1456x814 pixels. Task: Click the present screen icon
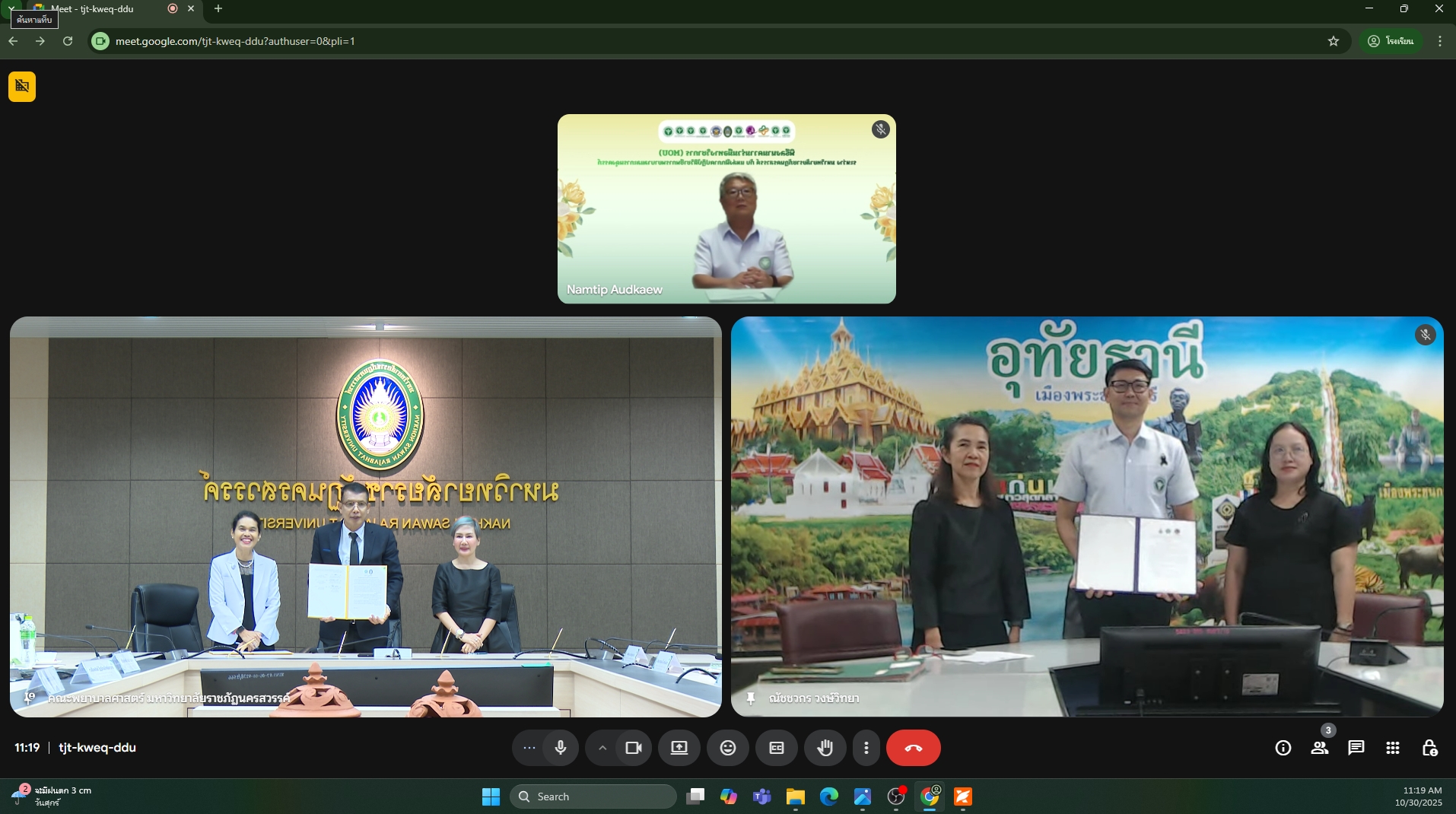(679, 748)
